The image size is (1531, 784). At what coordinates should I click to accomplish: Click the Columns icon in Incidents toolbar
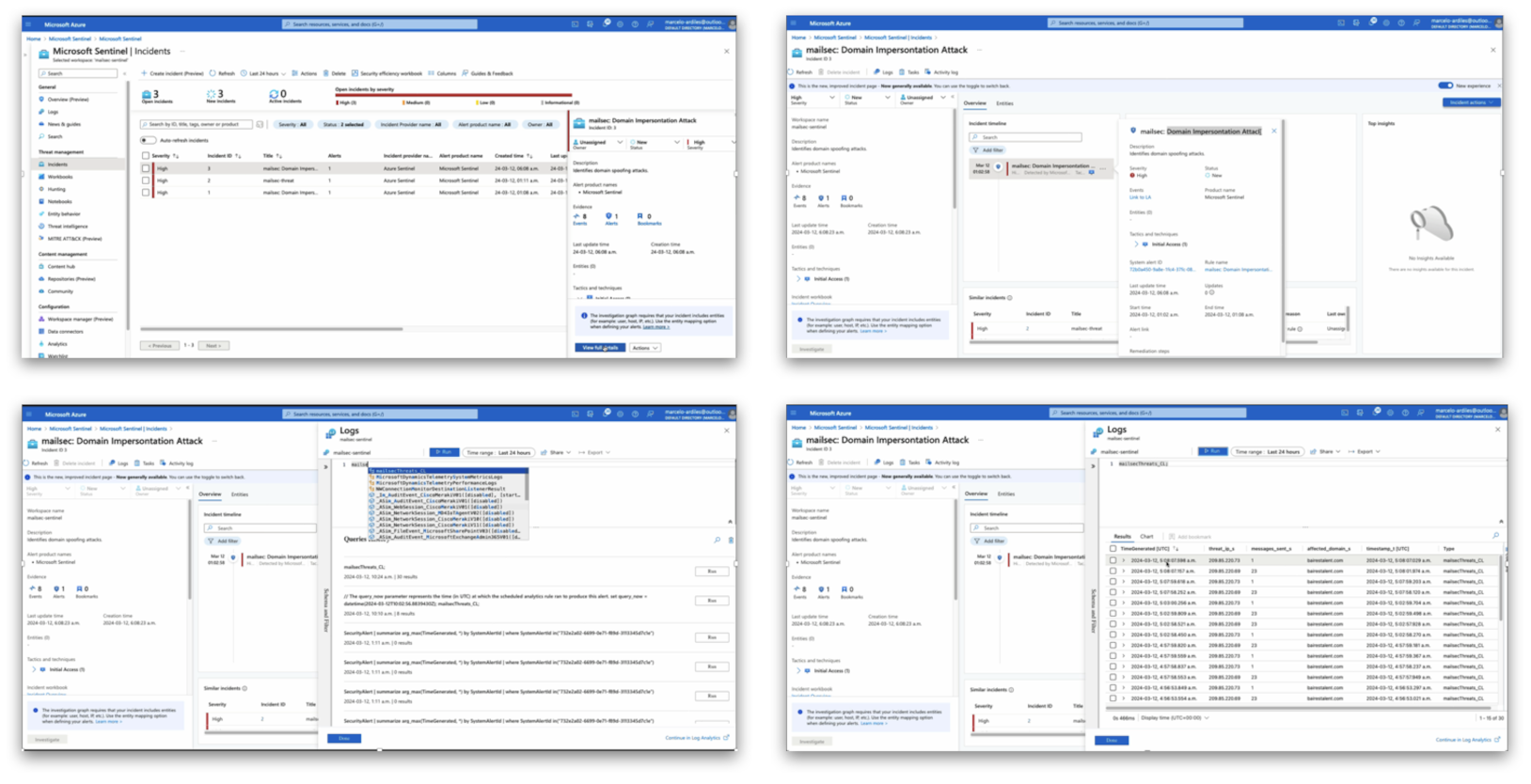pyautogui.click(x=432, y=73)
